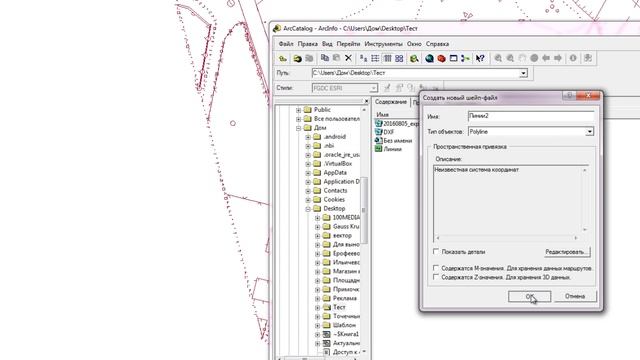This screenshot has height=360, width=640.
Task: Expand the AppData folder node
Action: point(308,173)
